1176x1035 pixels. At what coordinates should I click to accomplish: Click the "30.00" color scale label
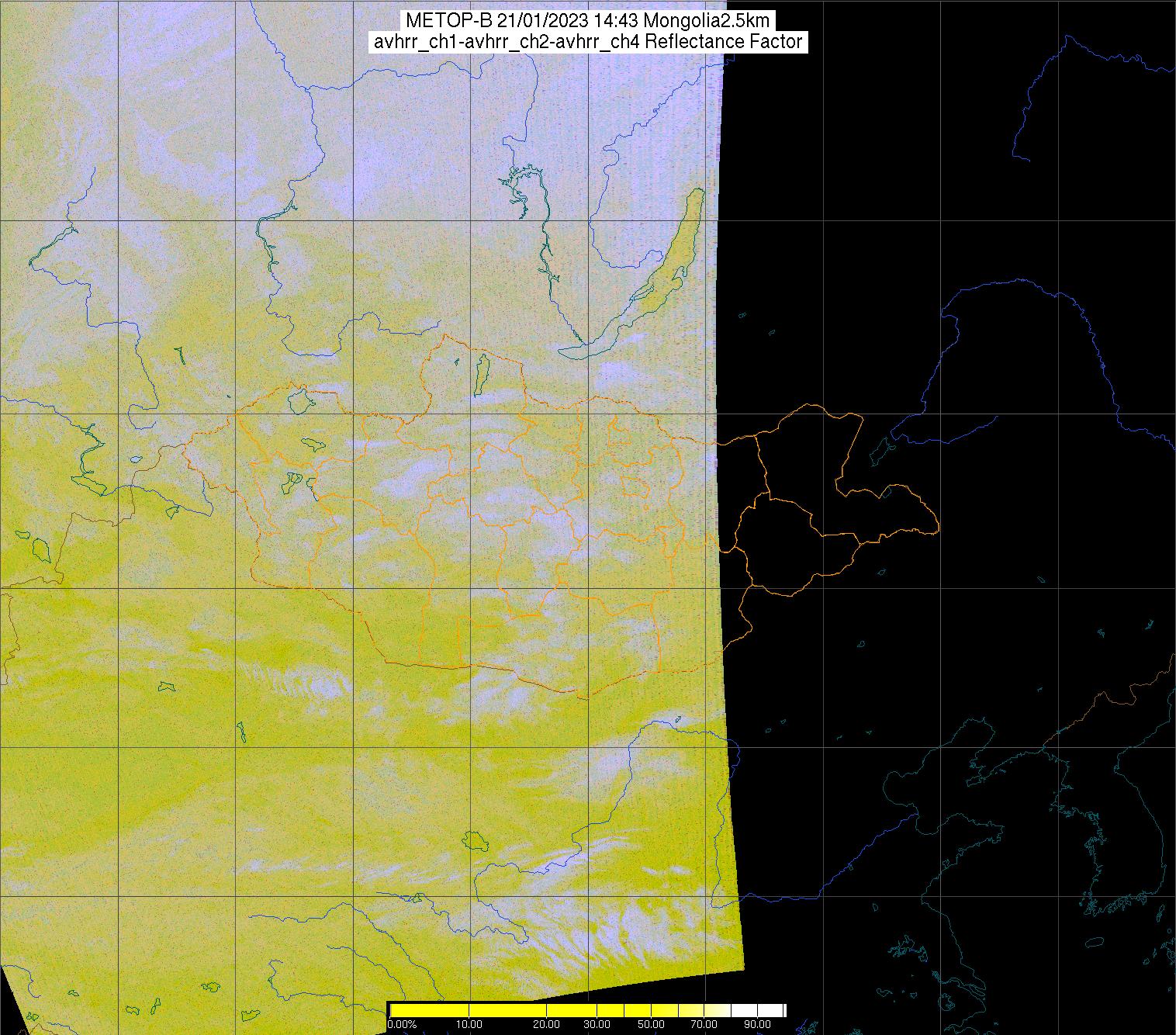pos(597,1024)
